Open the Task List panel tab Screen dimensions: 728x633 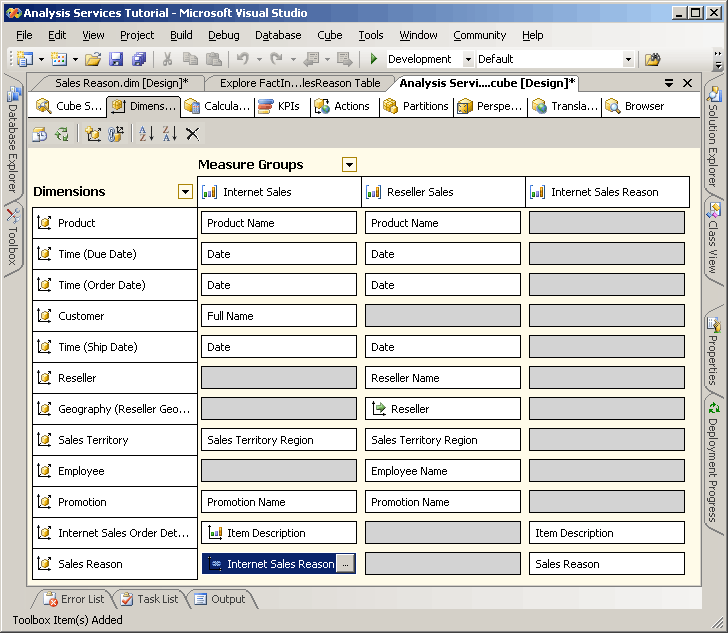coord(150,599)
